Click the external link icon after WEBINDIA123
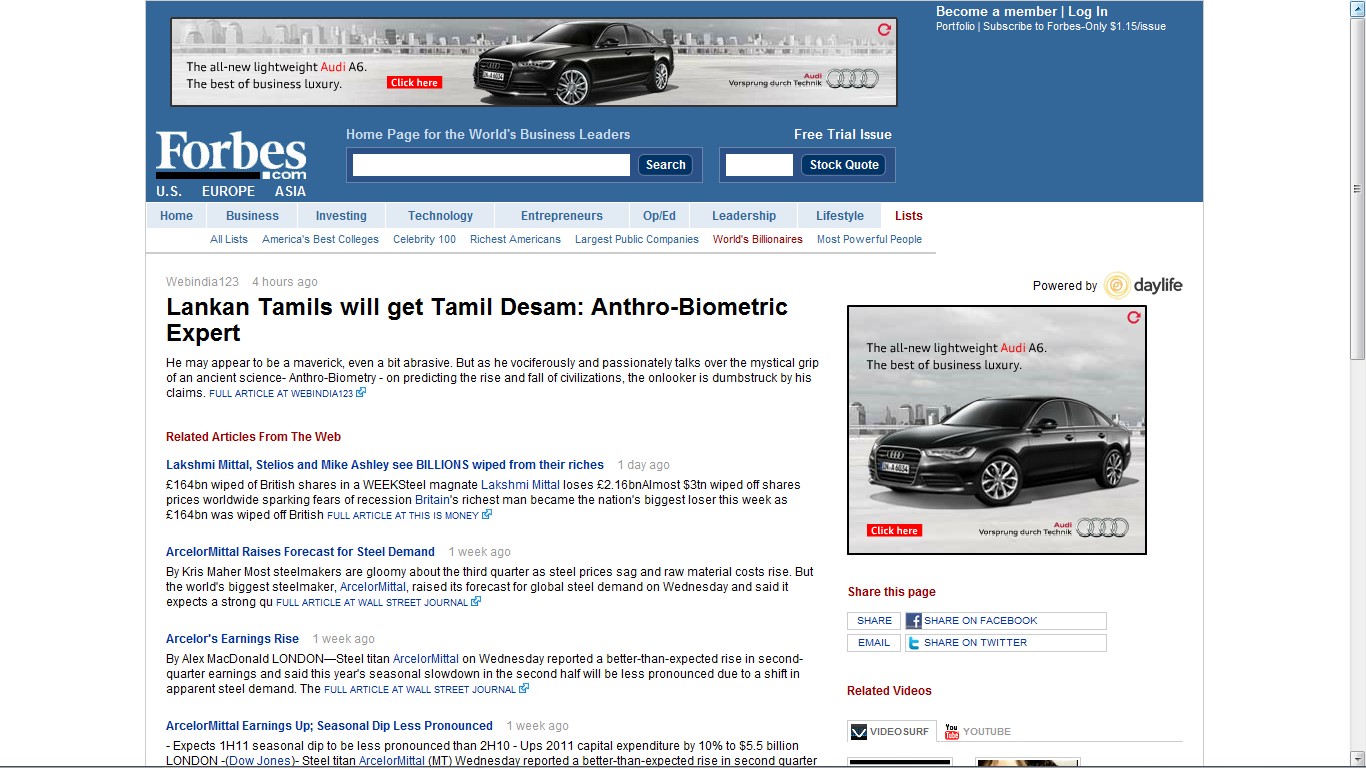 pos(361,393)
